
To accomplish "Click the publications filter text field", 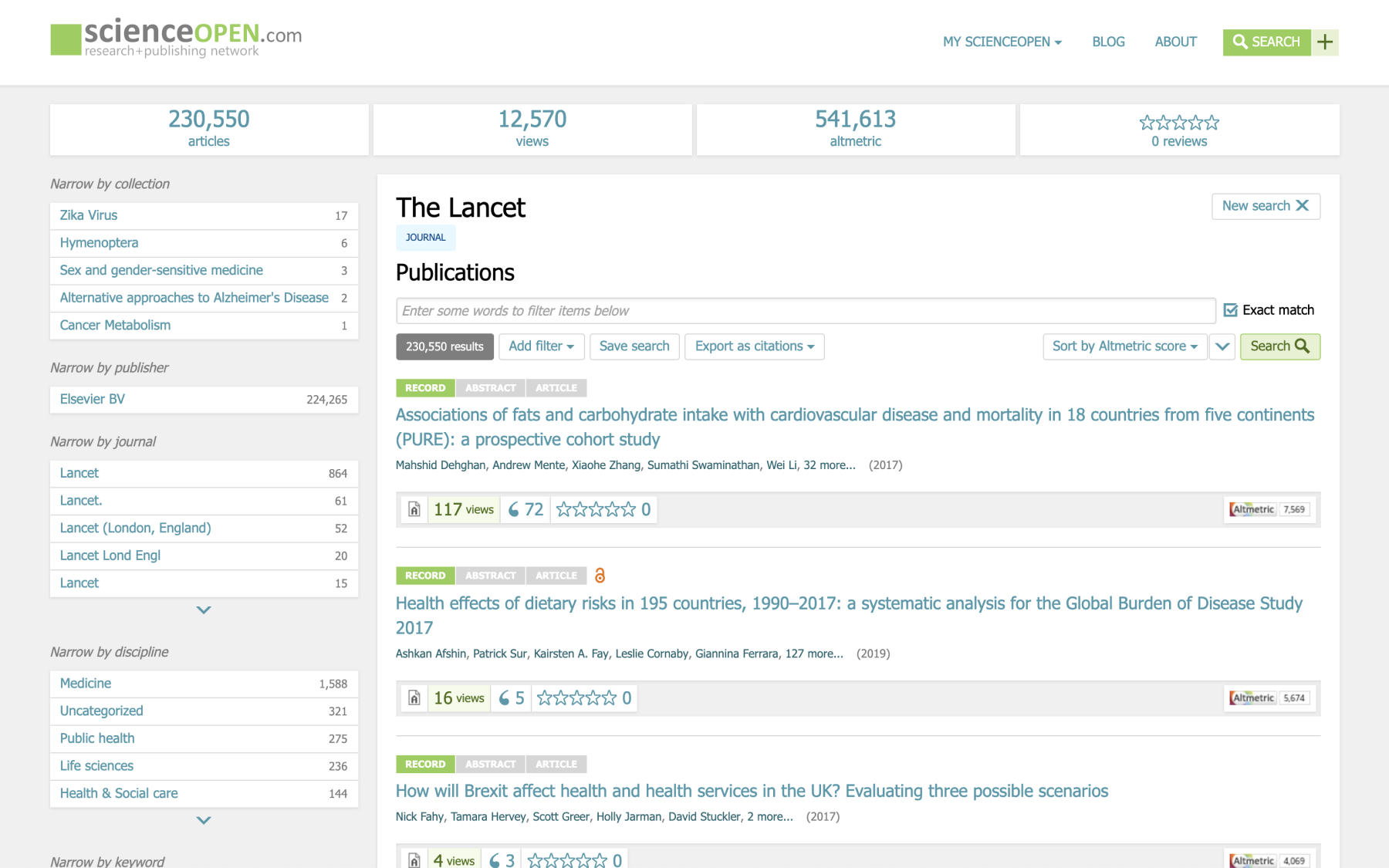I will [805, 311].
